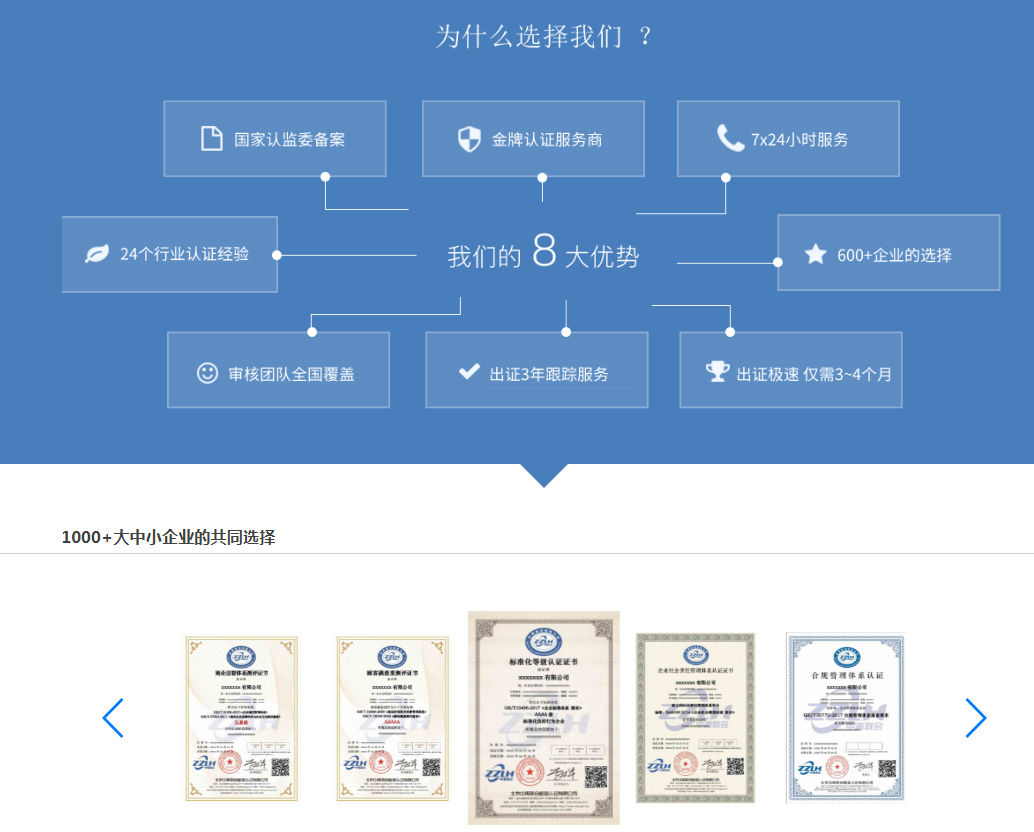Viewport: 1034px width, 832px height.
Task: View the 企业社会责任管理体系 certificate
Action: coord(695,718)
